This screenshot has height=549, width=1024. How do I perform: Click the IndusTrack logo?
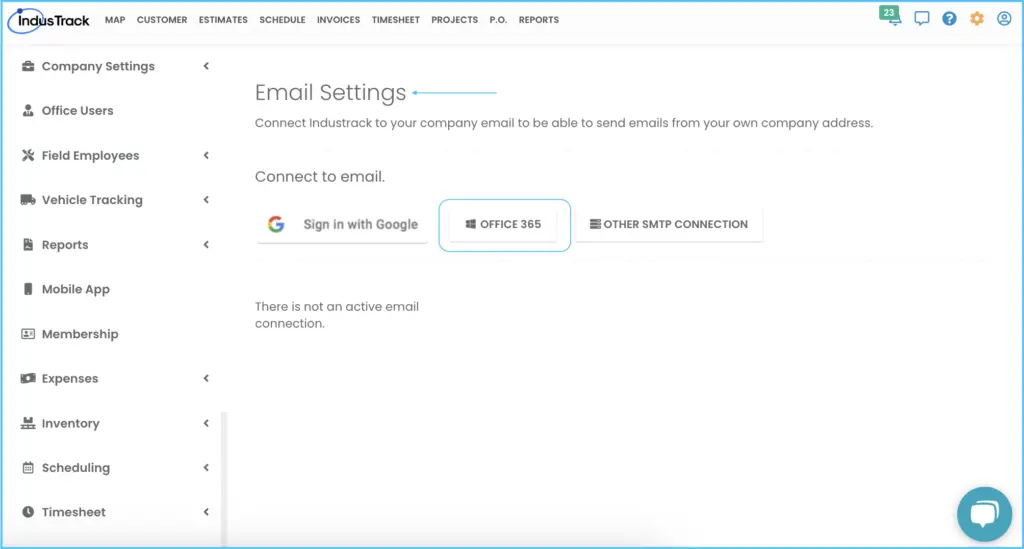tap(48, 20)
